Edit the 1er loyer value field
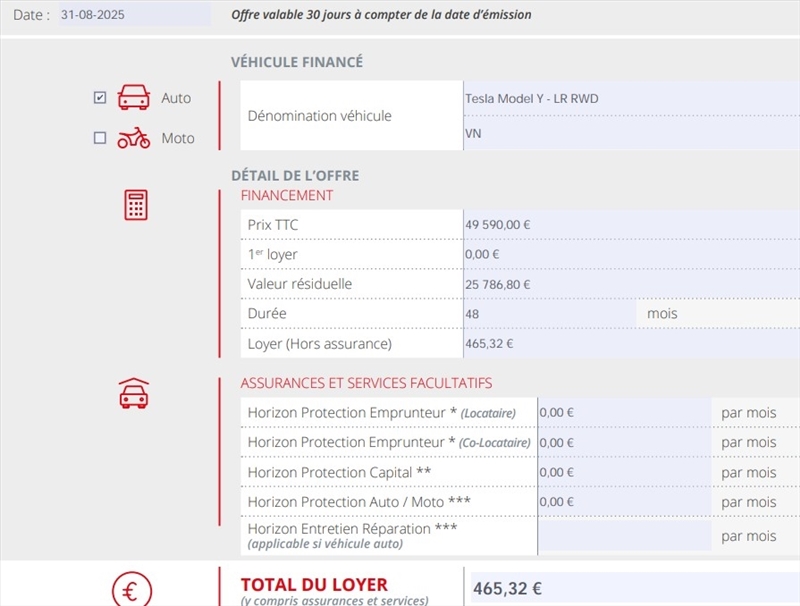Viewport: 800px width, 606px height. pos(632,254)
